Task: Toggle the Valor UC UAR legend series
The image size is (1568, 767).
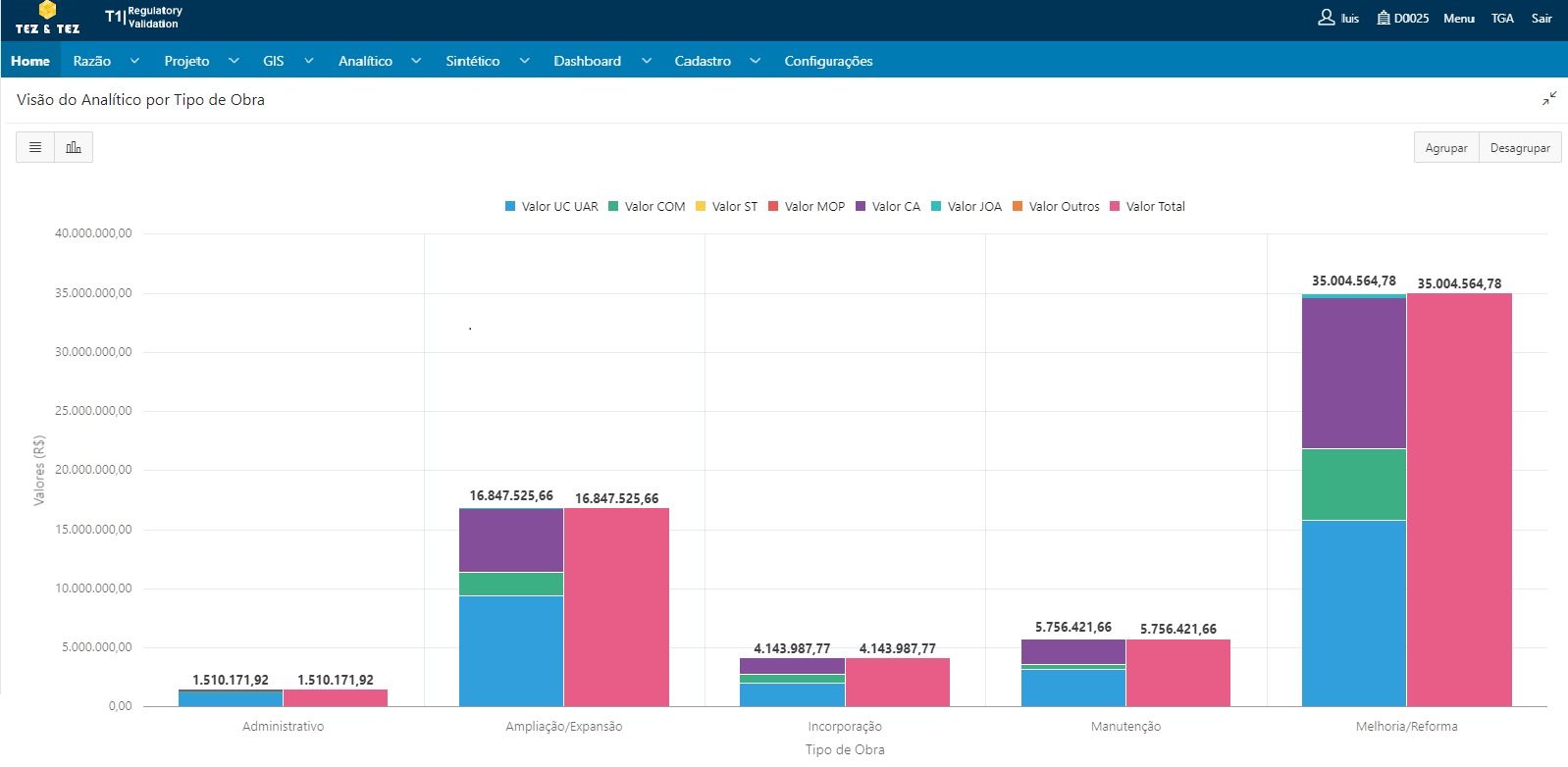Action: 551,207
